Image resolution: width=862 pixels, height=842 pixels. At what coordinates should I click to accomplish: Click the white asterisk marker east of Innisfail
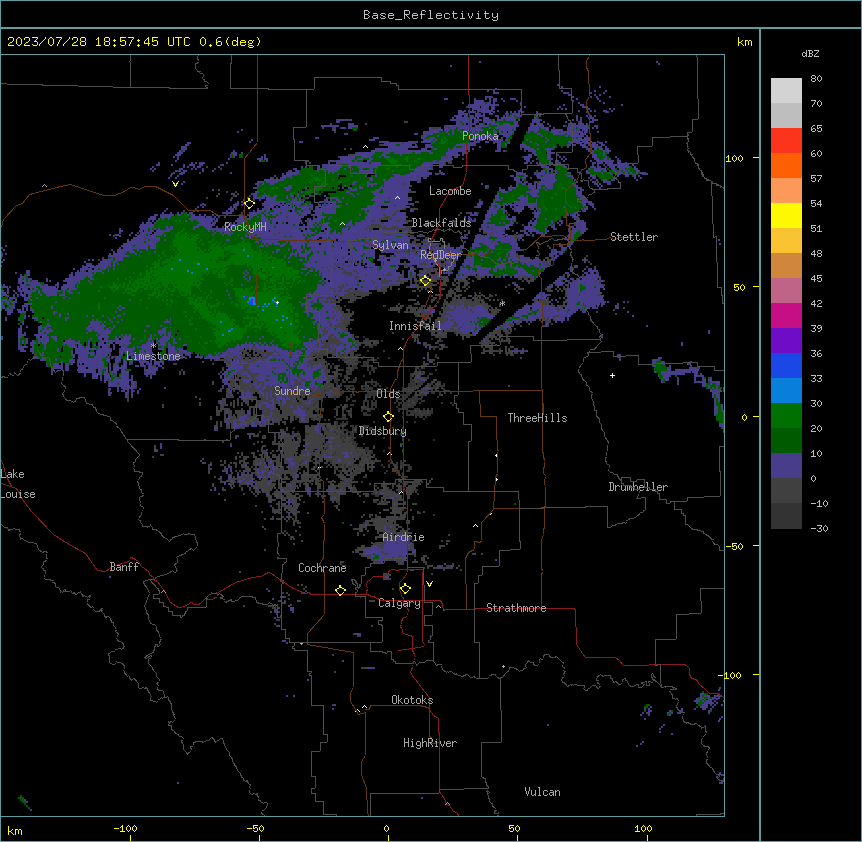point(502,303)
